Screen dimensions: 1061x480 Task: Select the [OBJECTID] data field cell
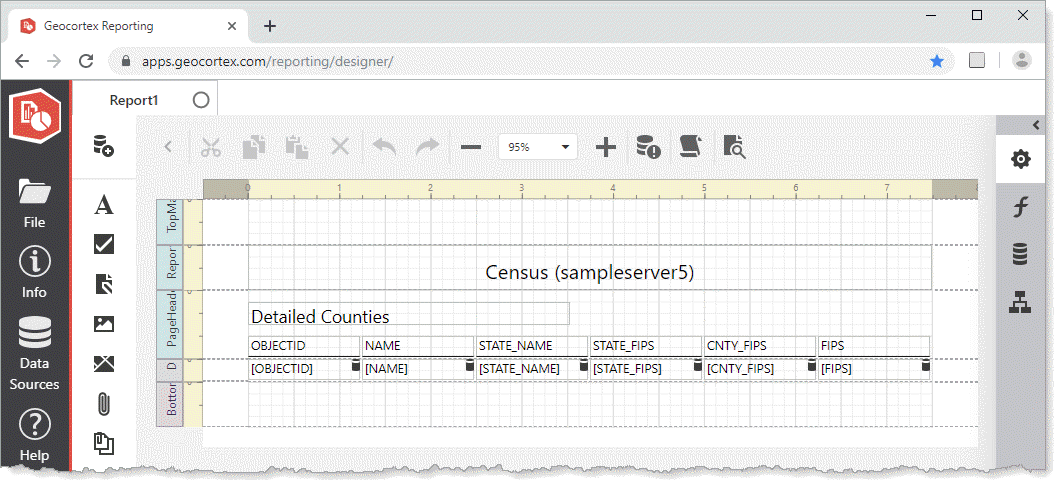304,370
